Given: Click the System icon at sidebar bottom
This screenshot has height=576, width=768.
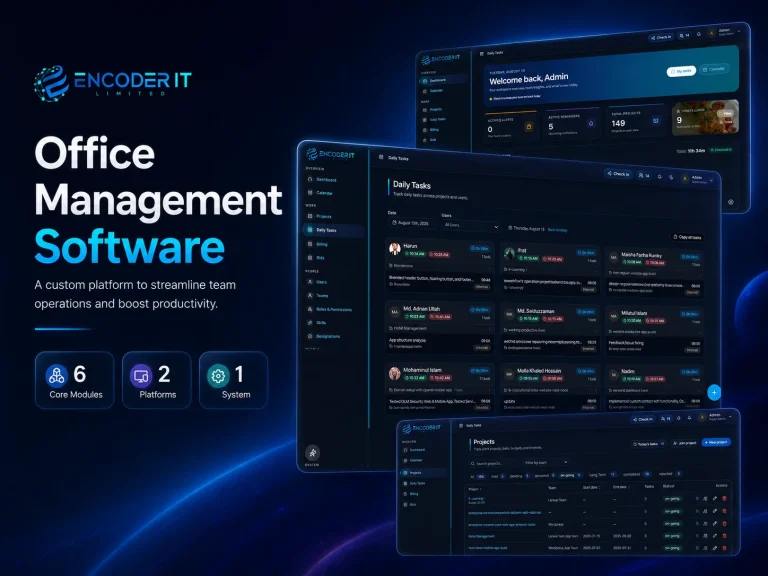Looking at the screenshot, I should click(312, 453).
